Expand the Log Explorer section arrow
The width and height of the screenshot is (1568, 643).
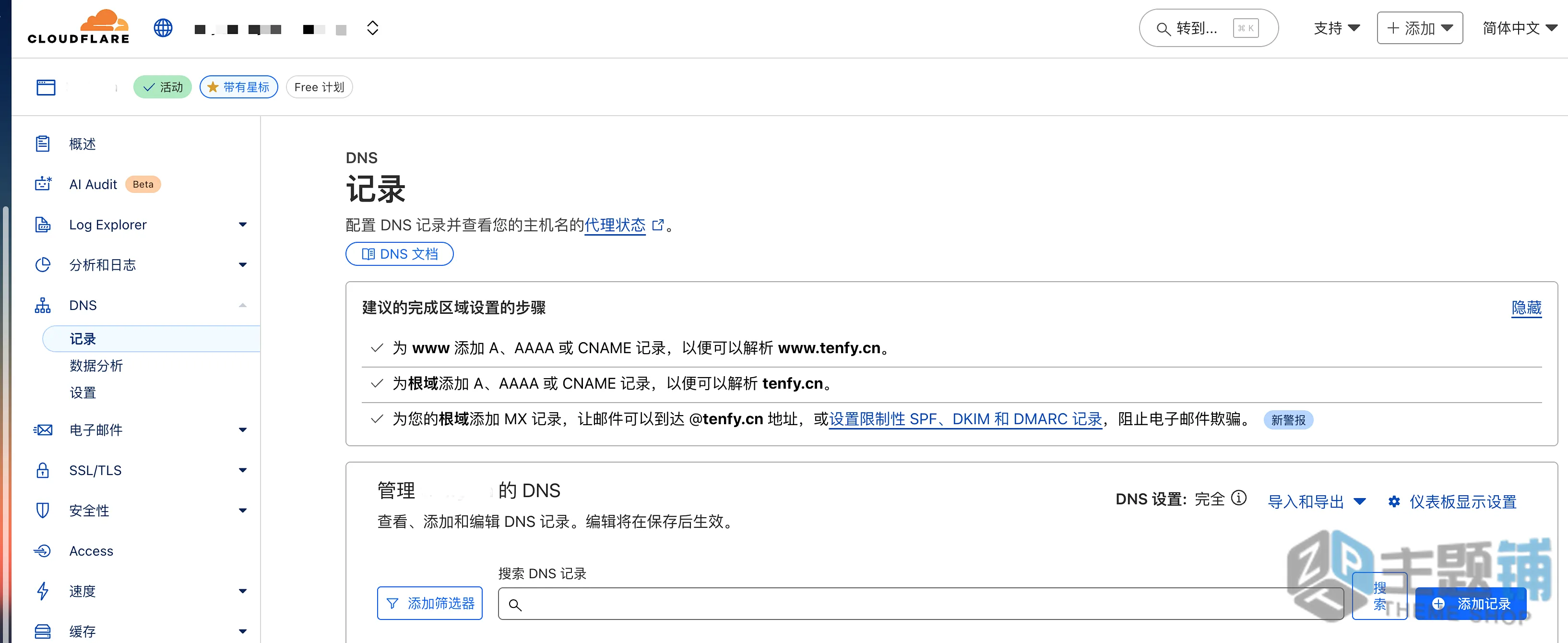[242, 225]
